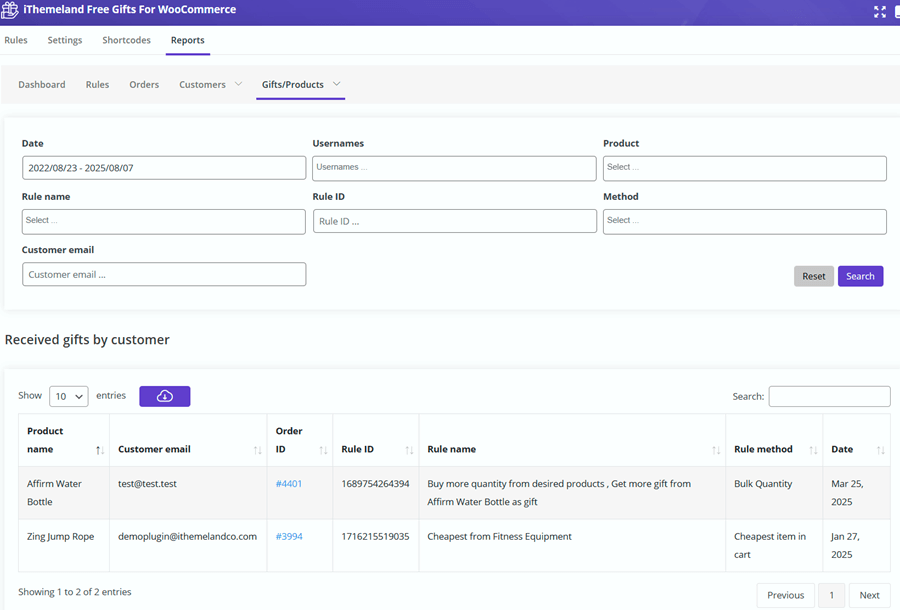Open the entries per page dropdown

pyautogui.click(x=68, y=396)
